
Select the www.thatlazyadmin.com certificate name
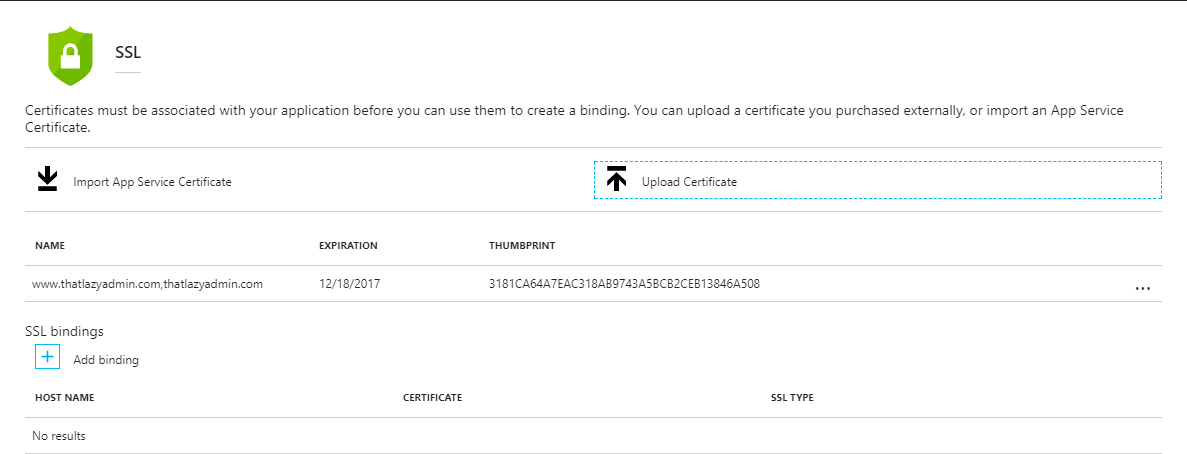[147, 284]
